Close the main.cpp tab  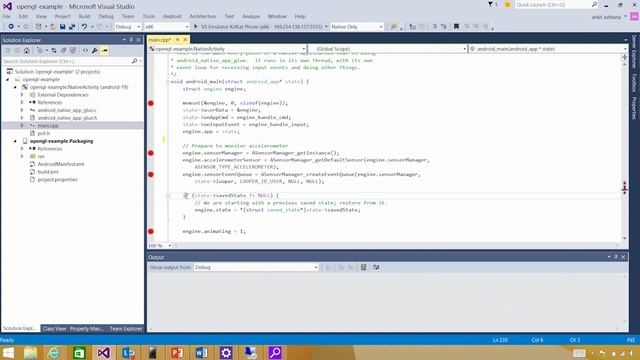click(185, 40)
